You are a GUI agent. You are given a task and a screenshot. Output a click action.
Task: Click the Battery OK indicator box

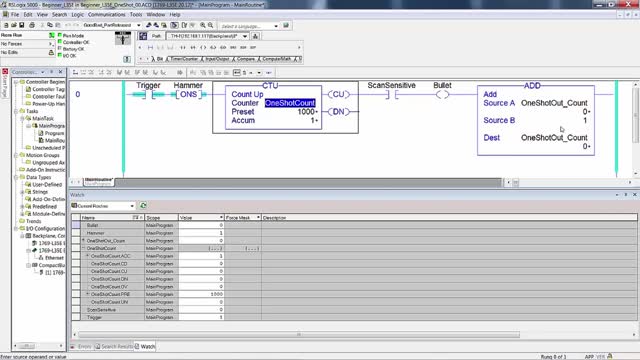point(60,49)
